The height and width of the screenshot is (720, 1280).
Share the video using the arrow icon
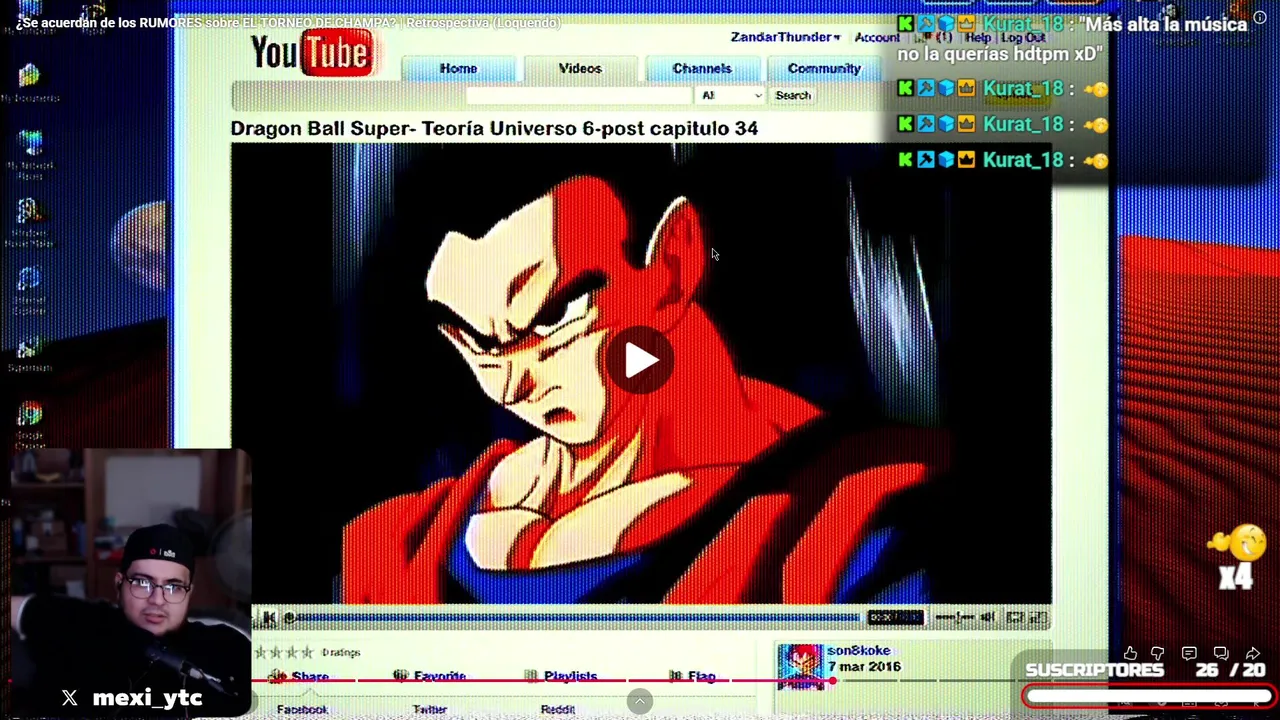[x=1252, y=653]
